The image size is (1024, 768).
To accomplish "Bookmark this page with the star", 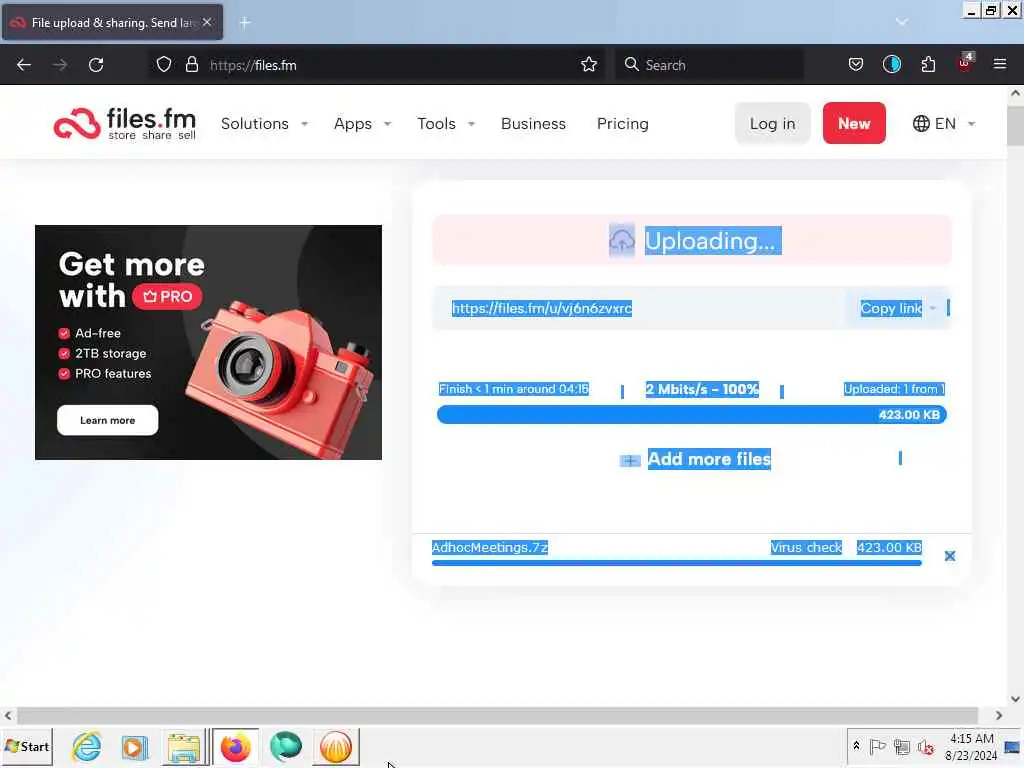I will click(588, 65).
